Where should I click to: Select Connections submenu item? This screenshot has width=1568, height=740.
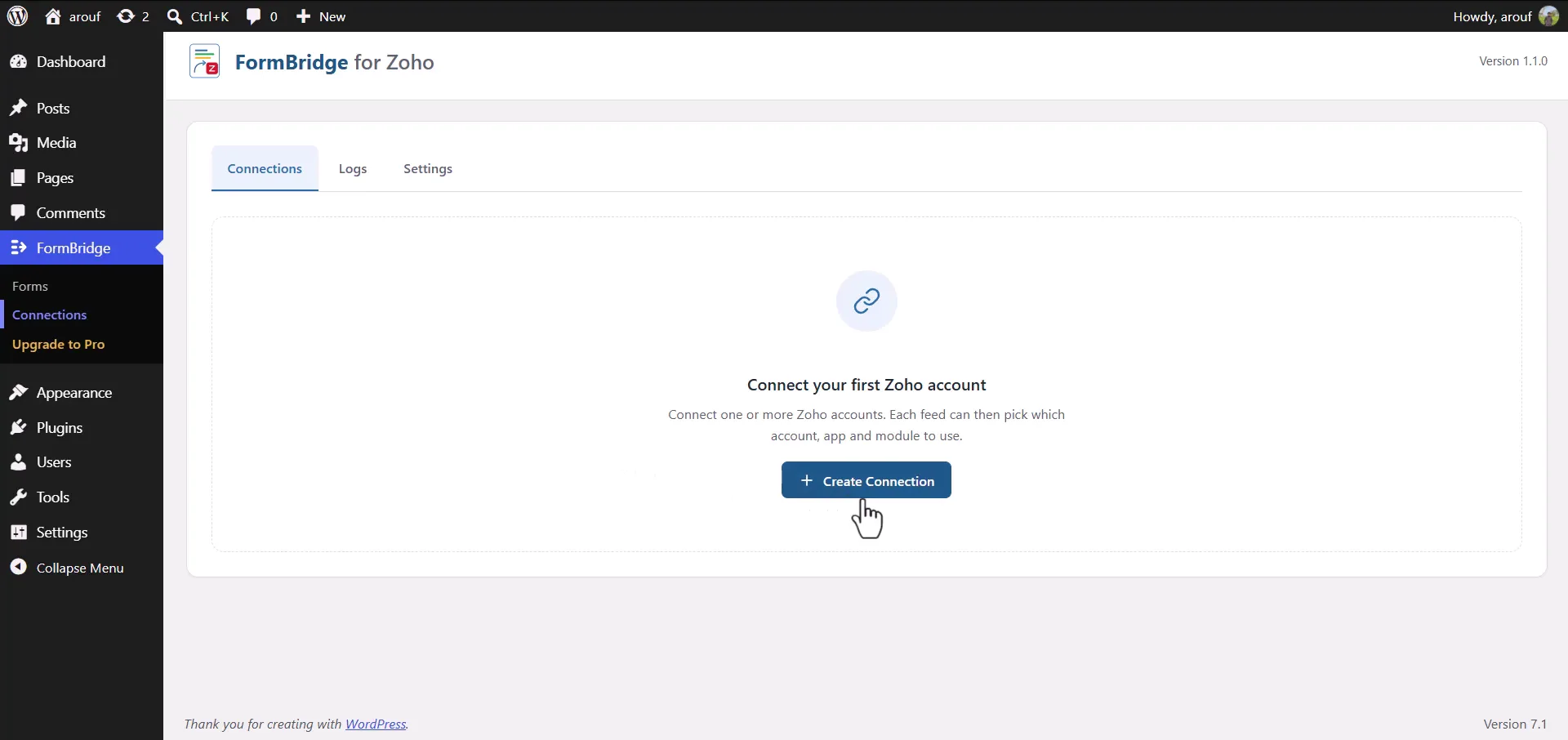(x=50, y=314)
